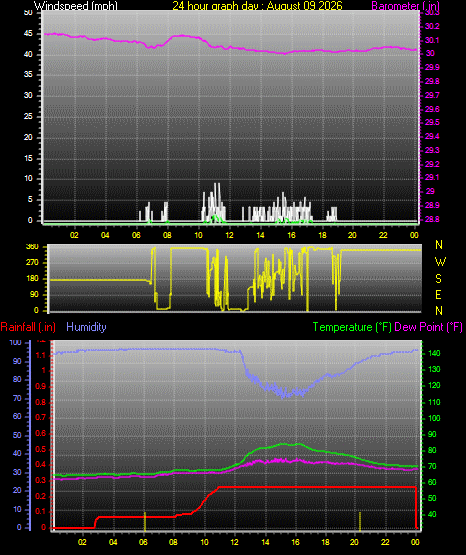The width and height of the screenshot is (466, 555).
Task: Click the red rainfall plateau line
Action: (x=317, y=487)
